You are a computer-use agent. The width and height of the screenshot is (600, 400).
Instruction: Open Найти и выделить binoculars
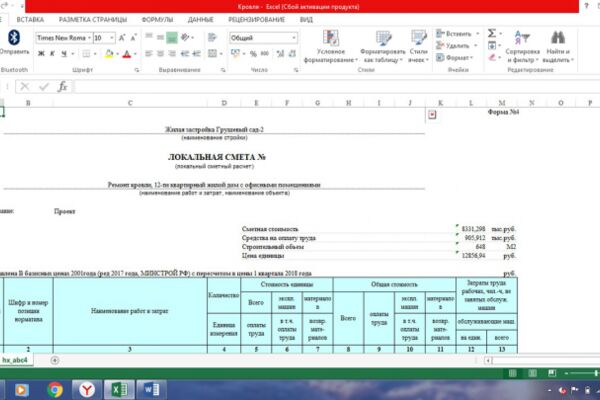tap(558, 46)
